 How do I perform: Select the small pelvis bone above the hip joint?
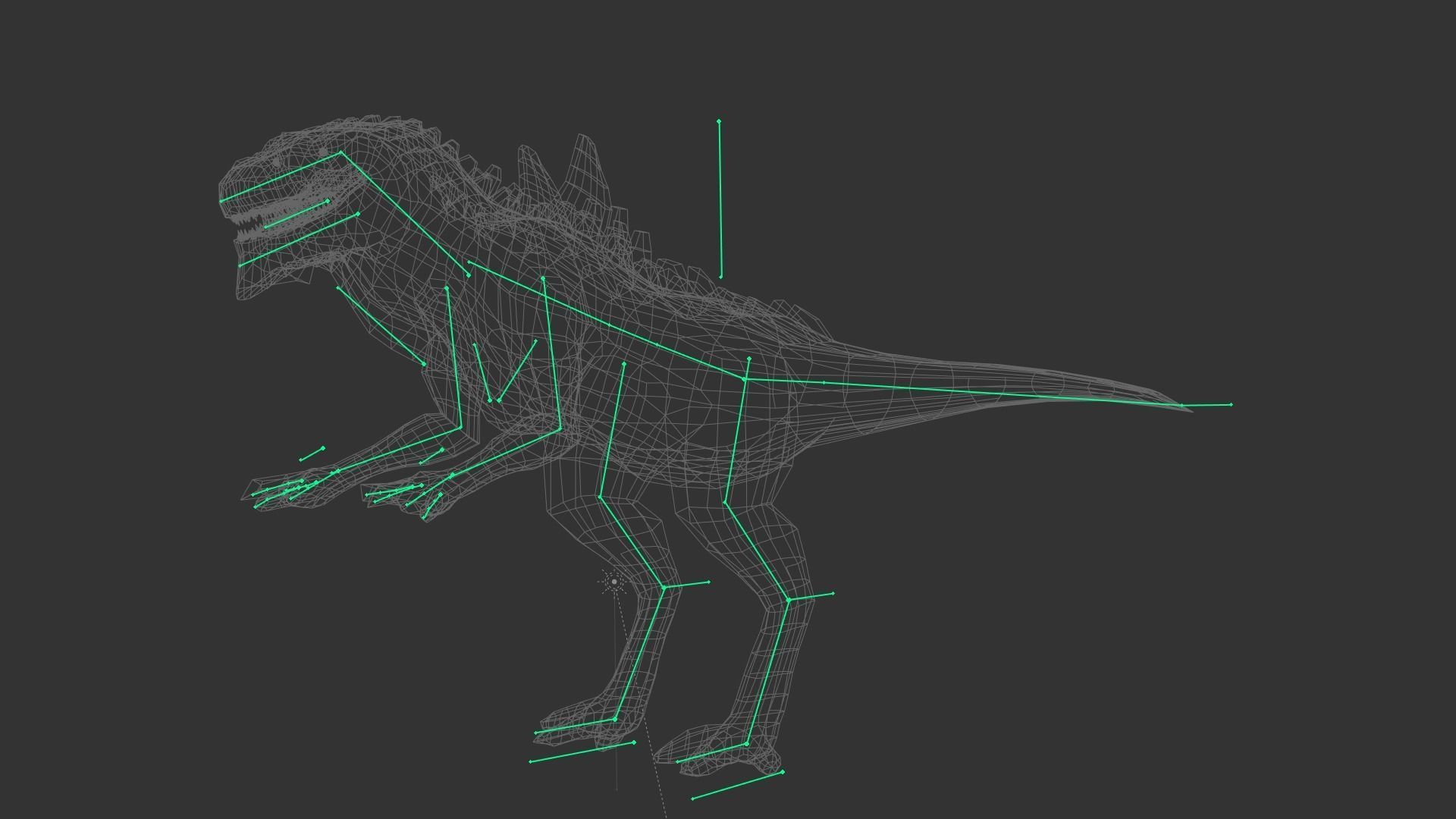click(747, 368)
